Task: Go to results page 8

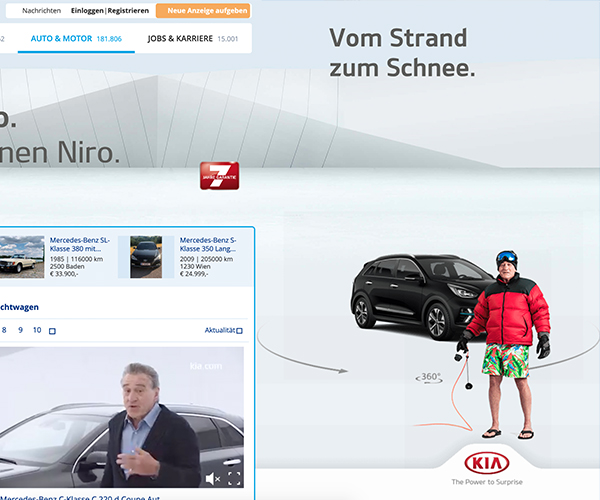Action: [4, 330]
